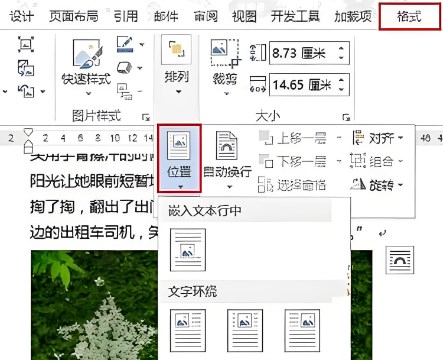Open the 对齐 align menu

377,138
